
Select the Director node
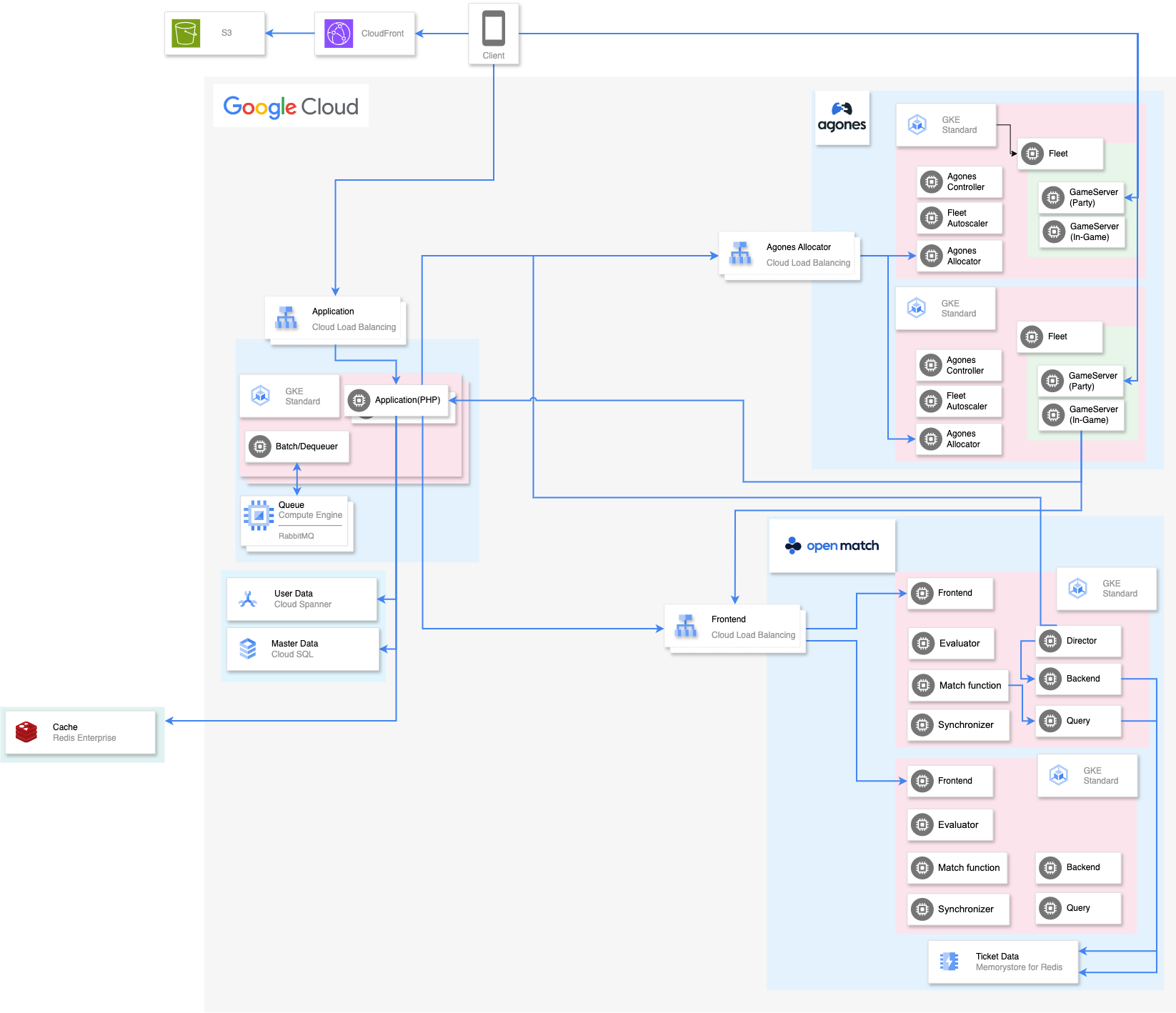point(1079,641)
